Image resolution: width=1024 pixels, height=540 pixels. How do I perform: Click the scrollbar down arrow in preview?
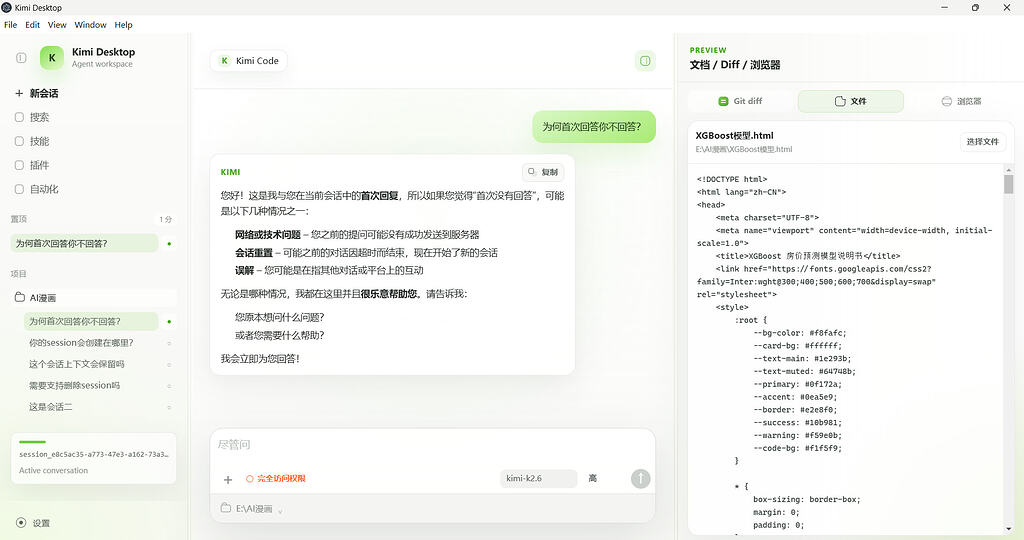point(1008,528)
